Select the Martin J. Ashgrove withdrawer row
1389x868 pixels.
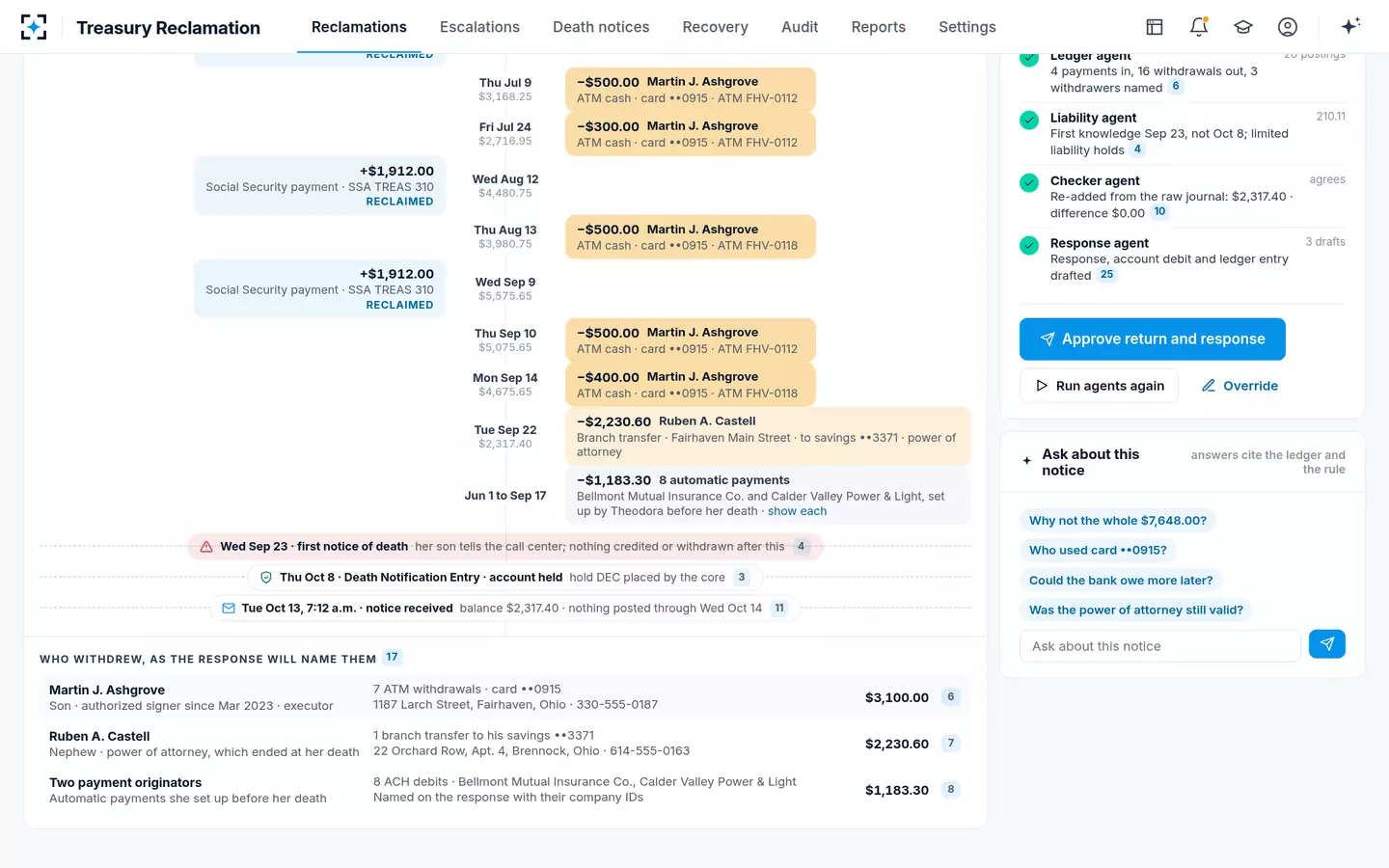505,697
